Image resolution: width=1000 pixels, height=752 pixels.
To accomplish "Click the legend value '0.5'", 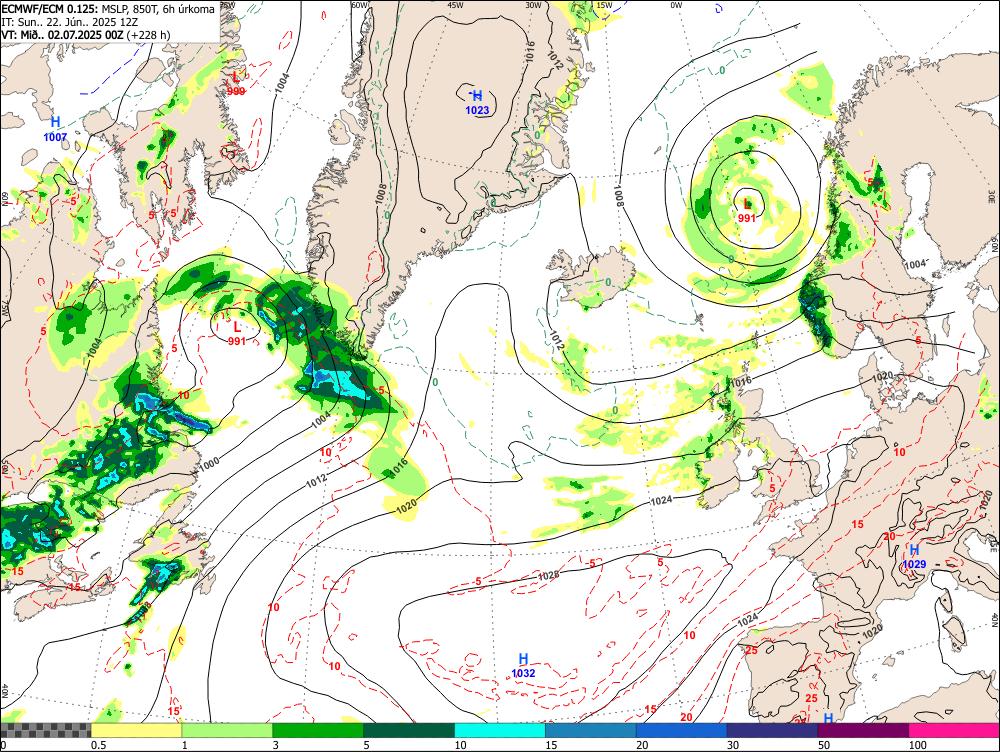I will tap(98, 745).
